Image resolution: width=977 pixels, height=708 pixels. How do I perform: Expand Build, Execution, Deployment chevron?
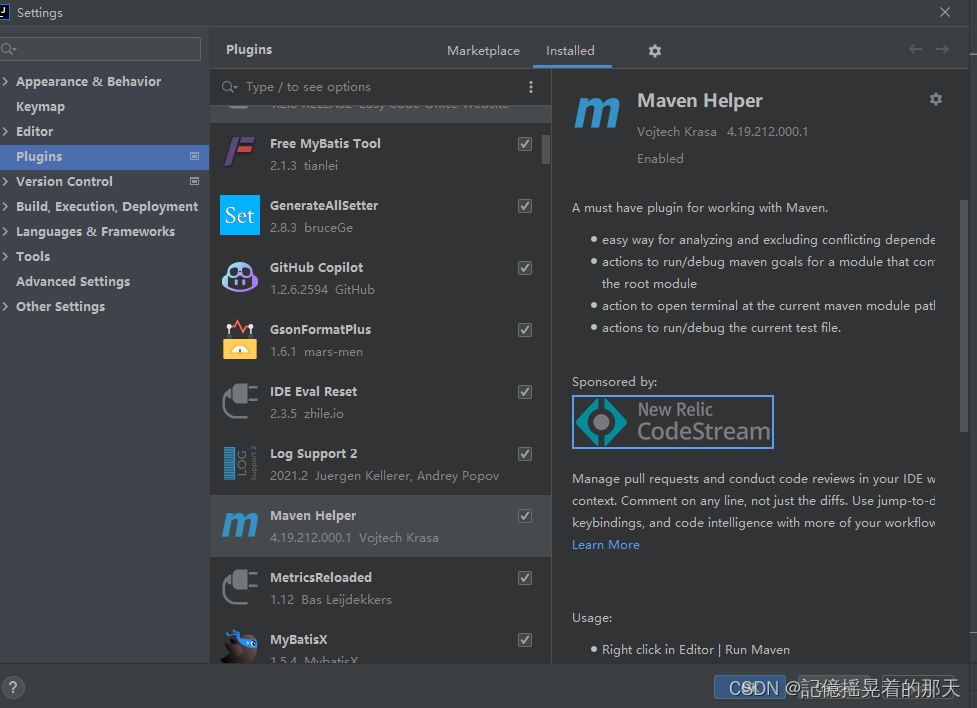coord(5,206)
